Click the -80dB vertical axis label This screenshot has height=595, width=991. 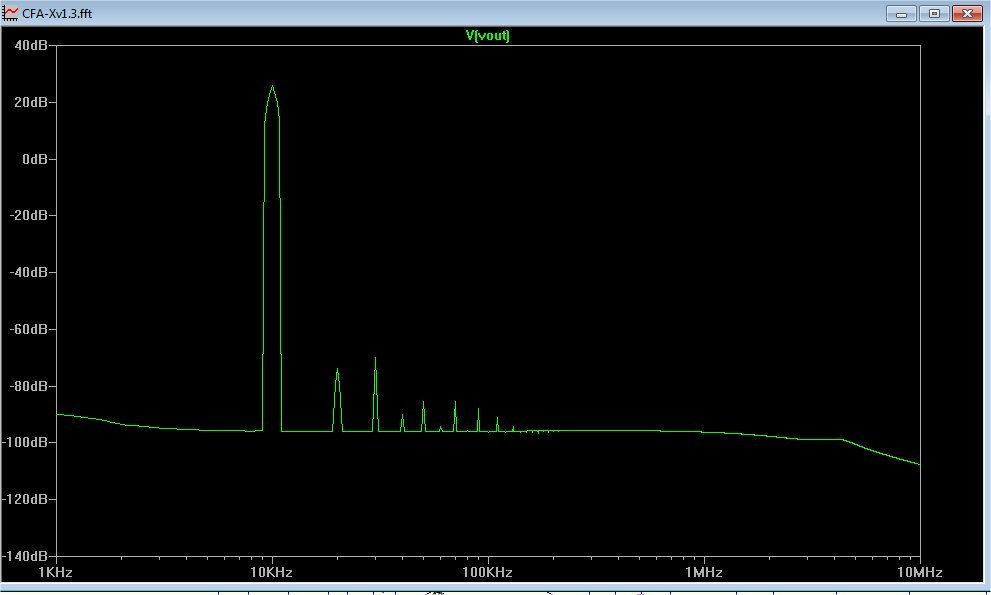[x=28, y=386]
